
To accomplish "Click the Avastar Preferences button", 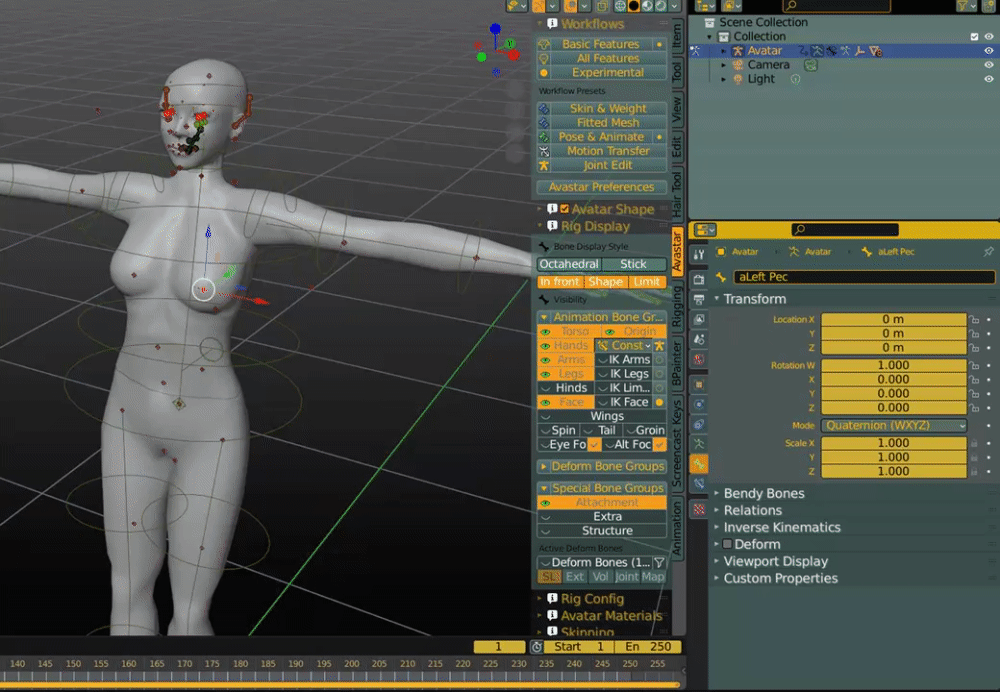I will (x=601, y=187).
